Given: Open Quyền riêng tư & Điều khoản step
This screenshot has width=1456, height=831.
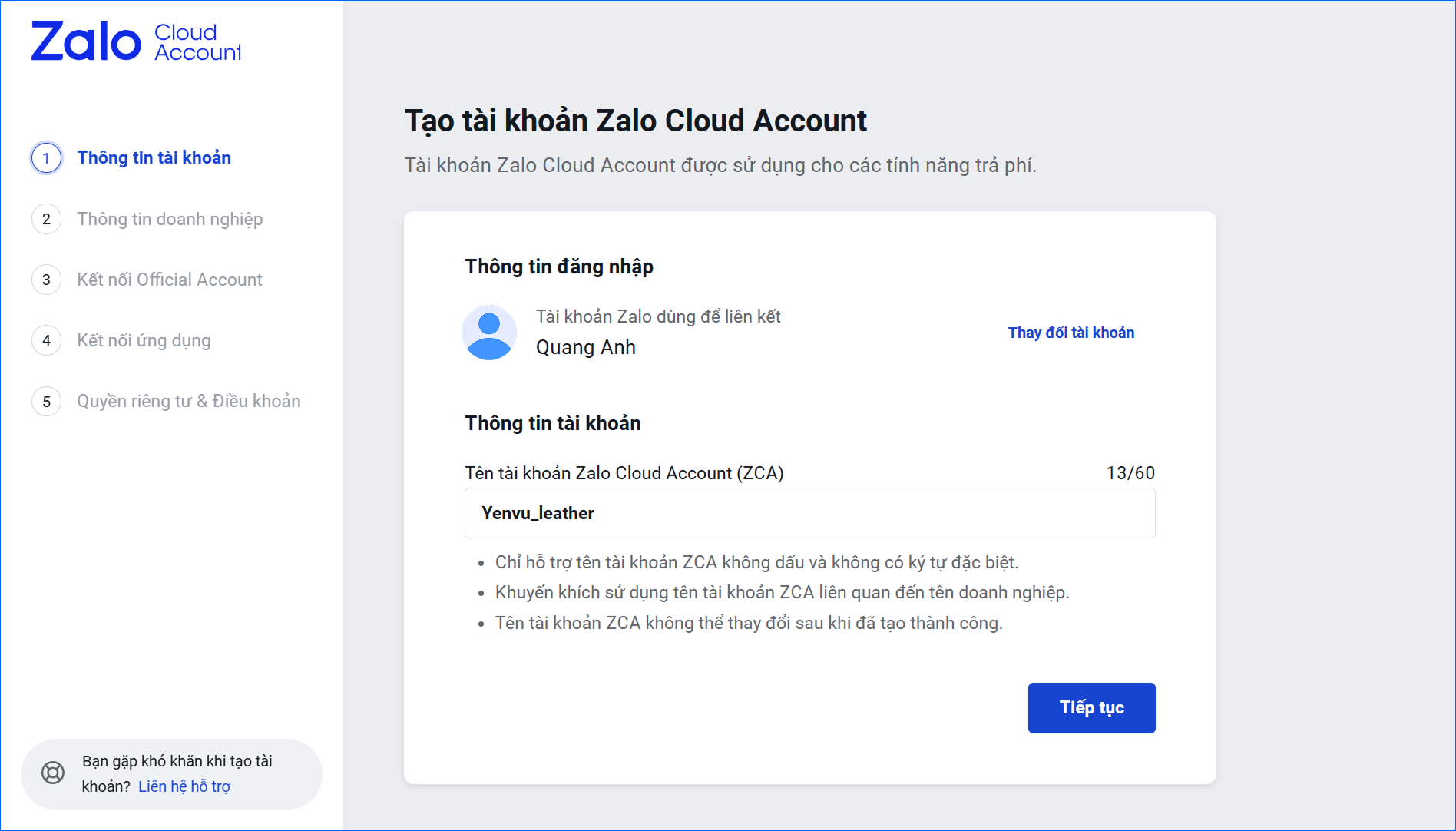Looking at the screenshot, I should 189,401.
